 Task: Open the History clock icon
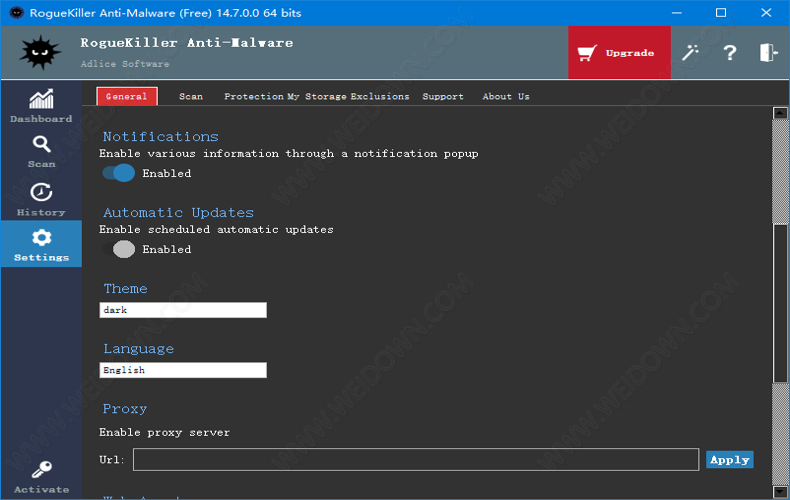coord(41,197)
